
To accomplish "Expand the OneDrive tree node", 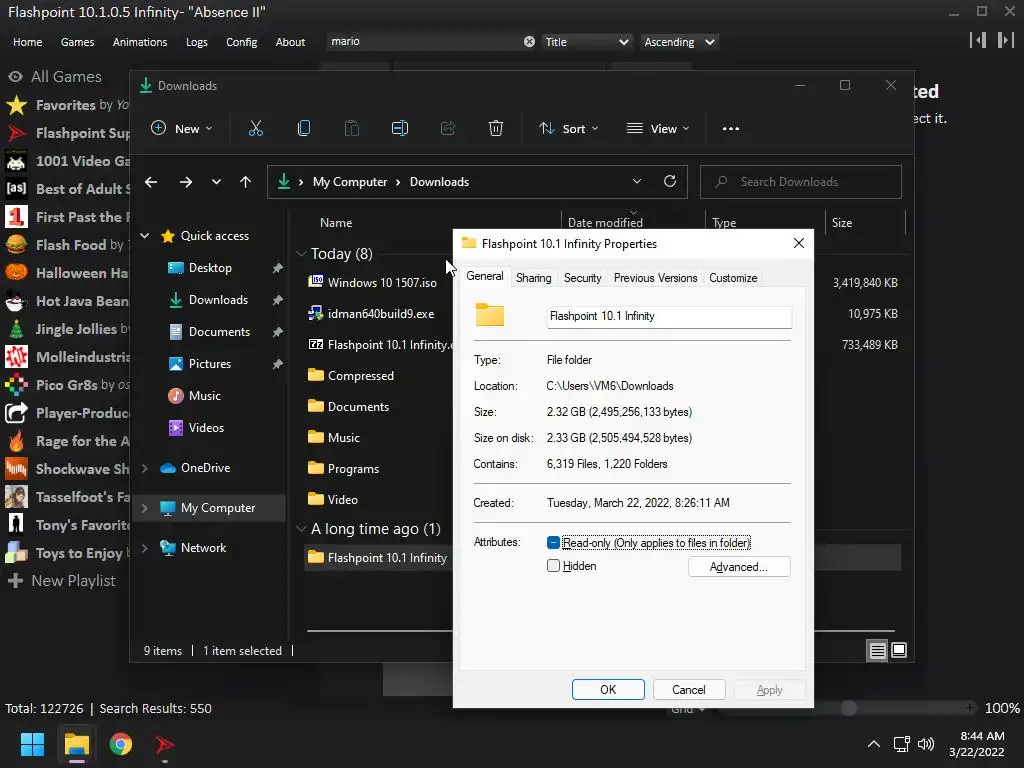I will (x=145, y=468).
